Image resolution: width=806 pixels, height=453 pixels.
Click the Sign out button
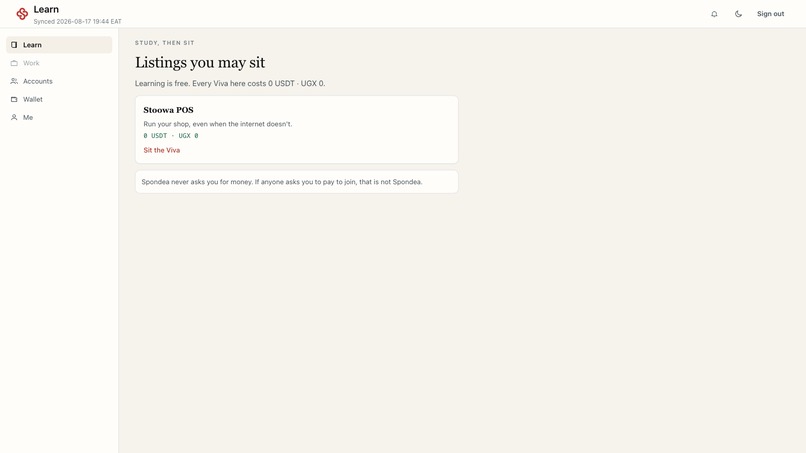pos(770,14)
